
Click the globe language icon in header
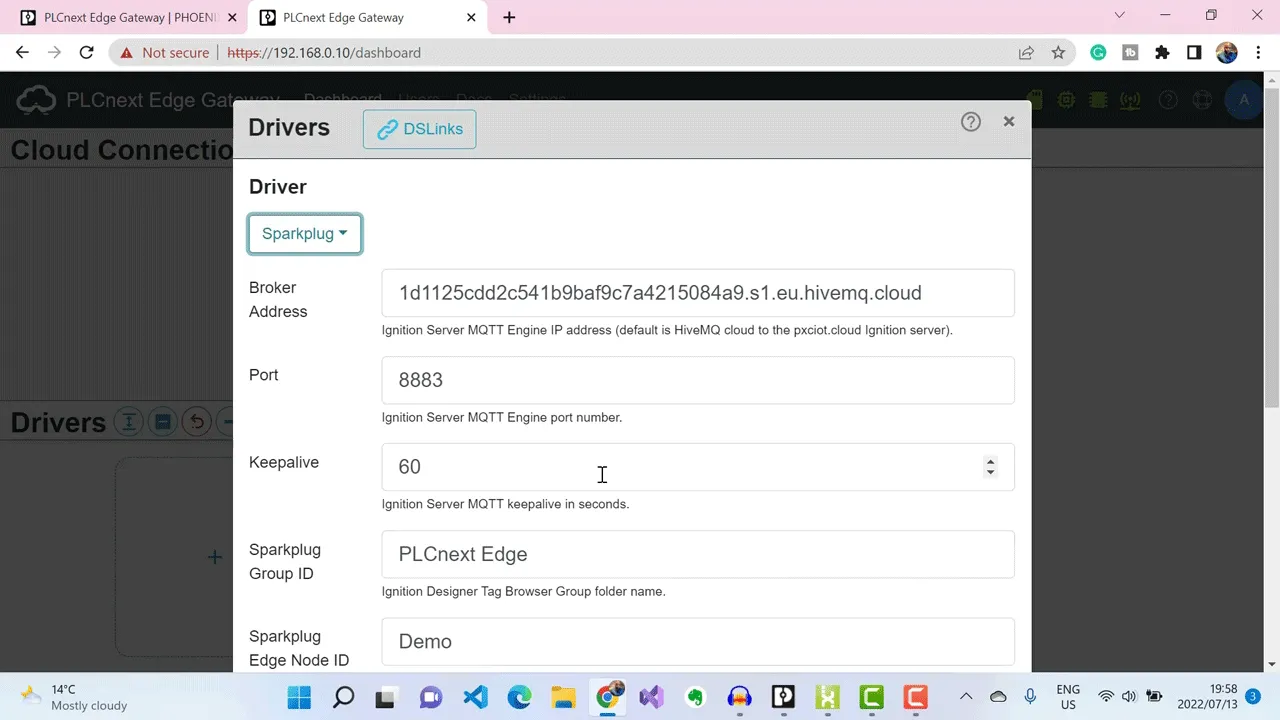coord(1203,100)
